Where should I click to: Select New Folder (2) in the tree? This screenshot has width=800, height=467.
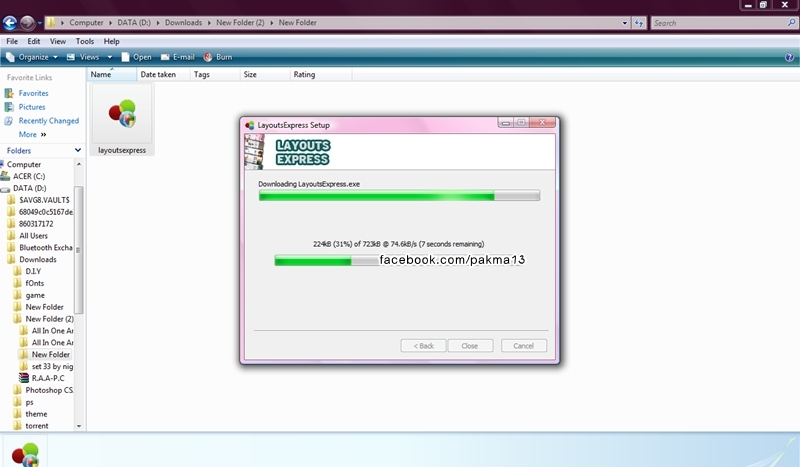pyautogui.click(x=49, y=319)
